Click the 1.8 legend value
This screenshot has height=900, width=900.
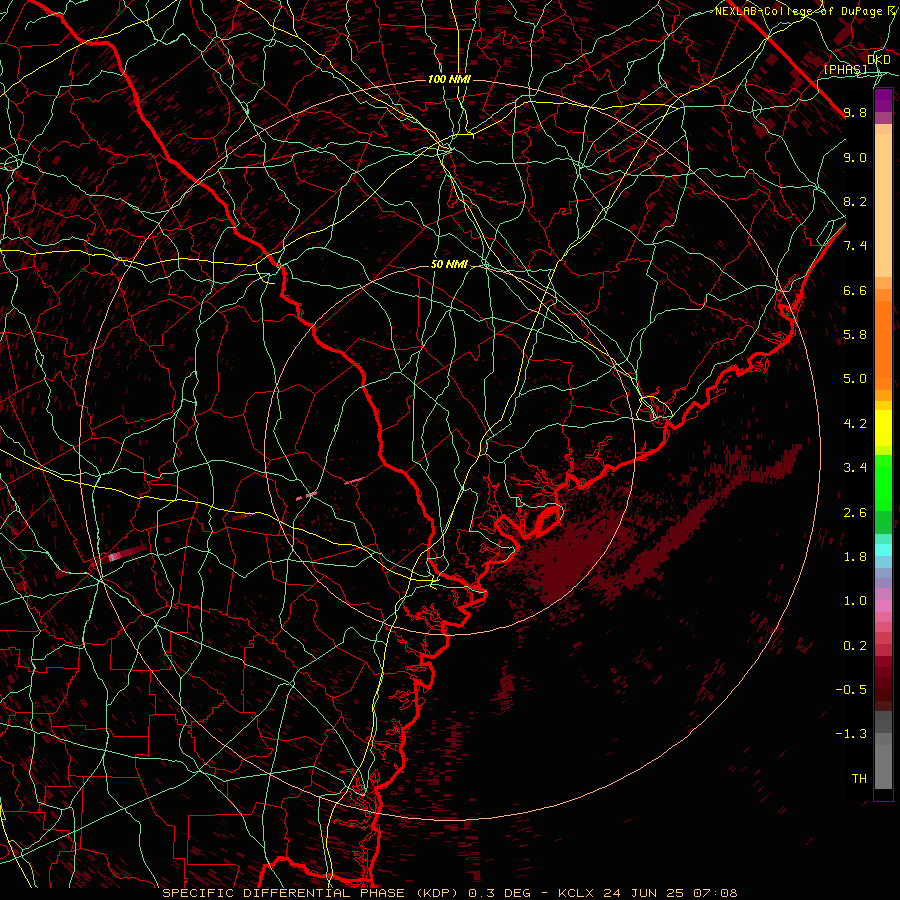855,557
